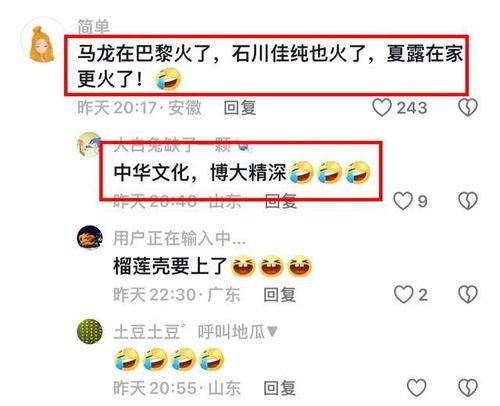Tap broken heart on 榴莲壳要上了 comment

(x=468, y=295)
